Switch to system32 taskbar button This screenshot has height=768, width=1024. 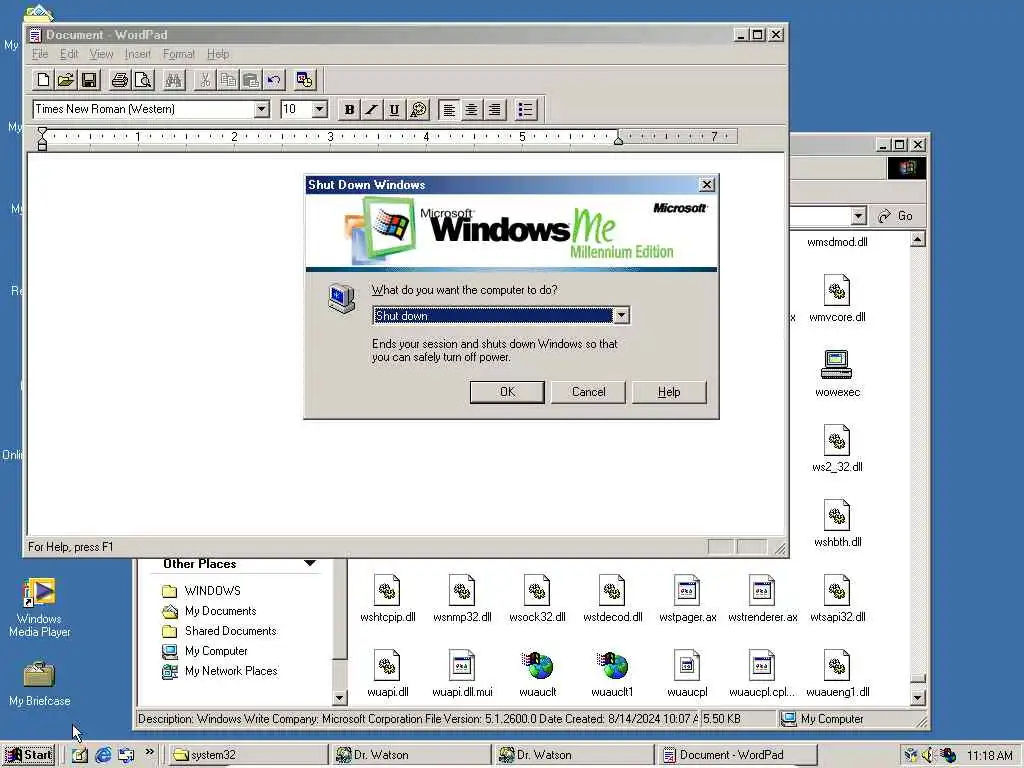coord(249,755)
